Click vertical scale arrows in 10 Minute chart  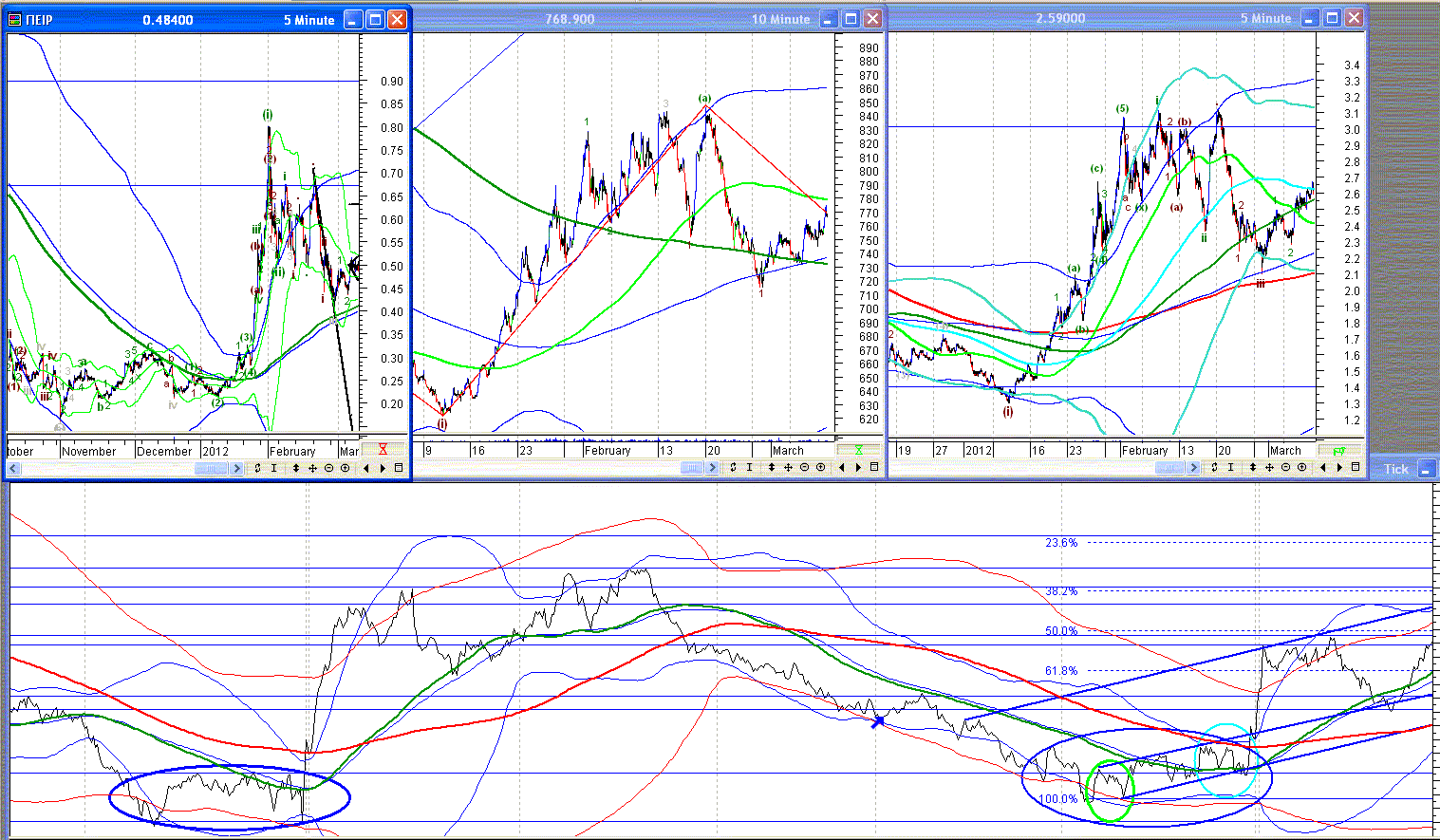click(772, 467)
